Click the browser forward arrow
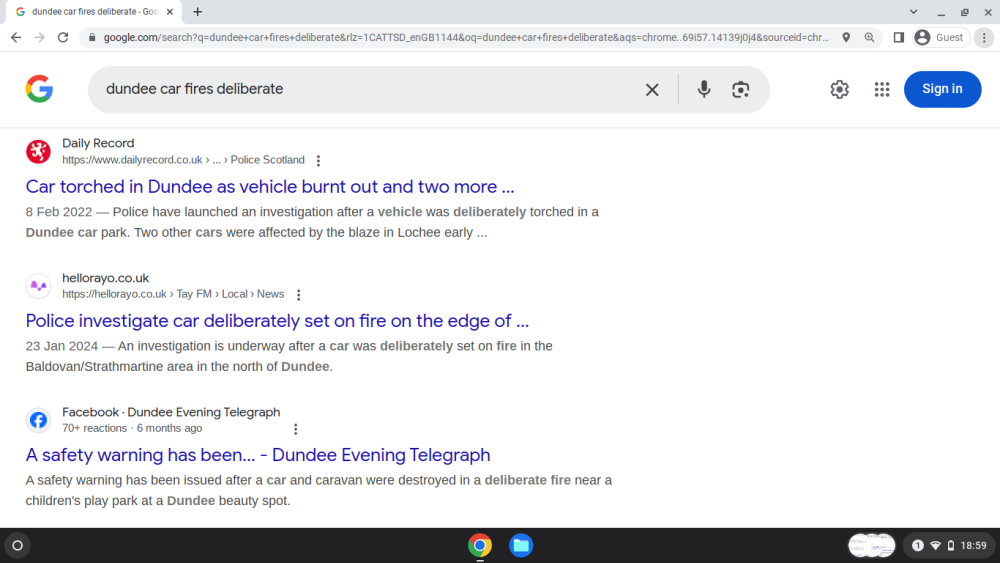 40,38
